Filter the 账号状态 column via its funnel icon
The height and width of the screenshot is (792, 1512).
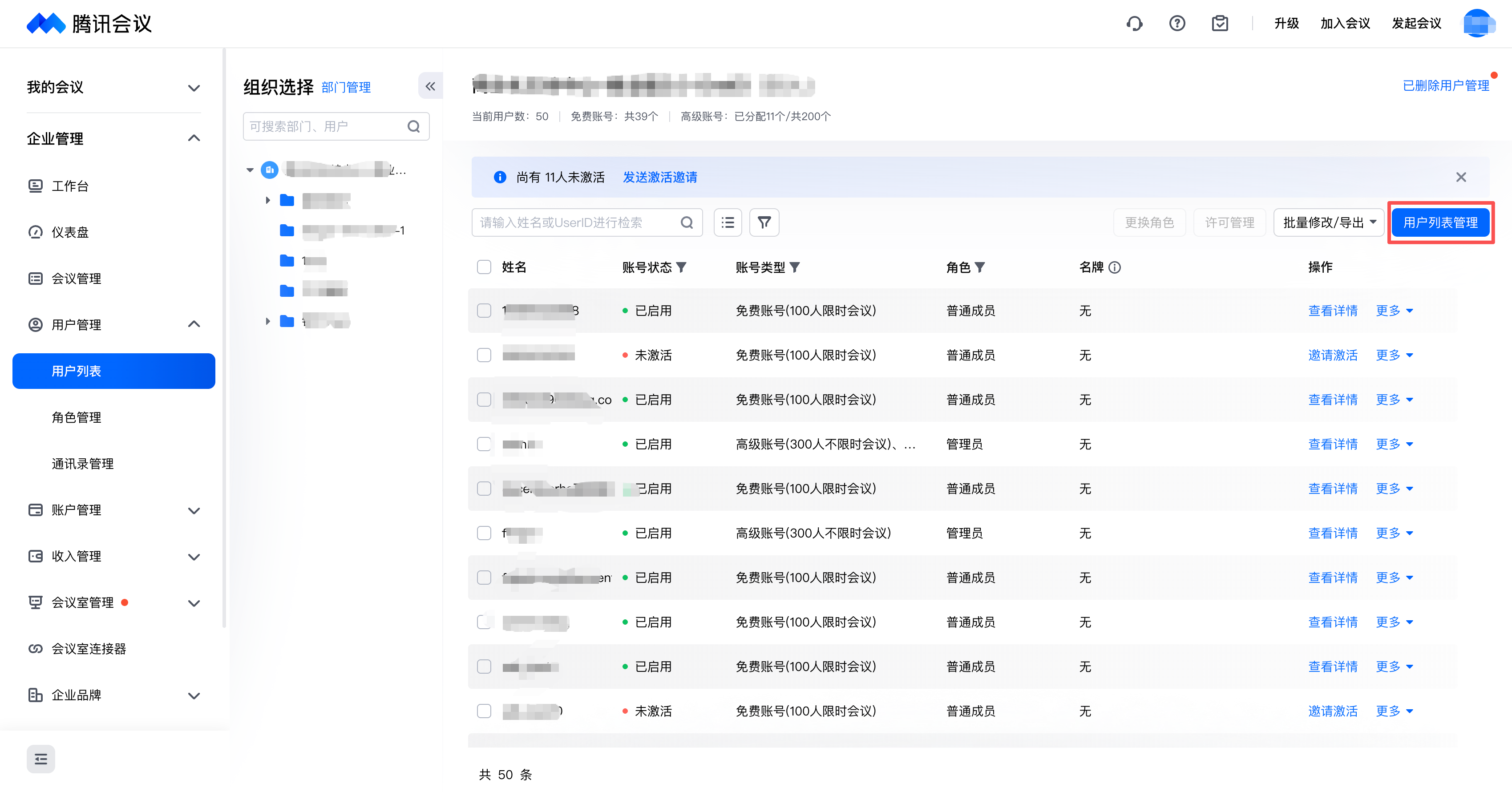[682, 267]
